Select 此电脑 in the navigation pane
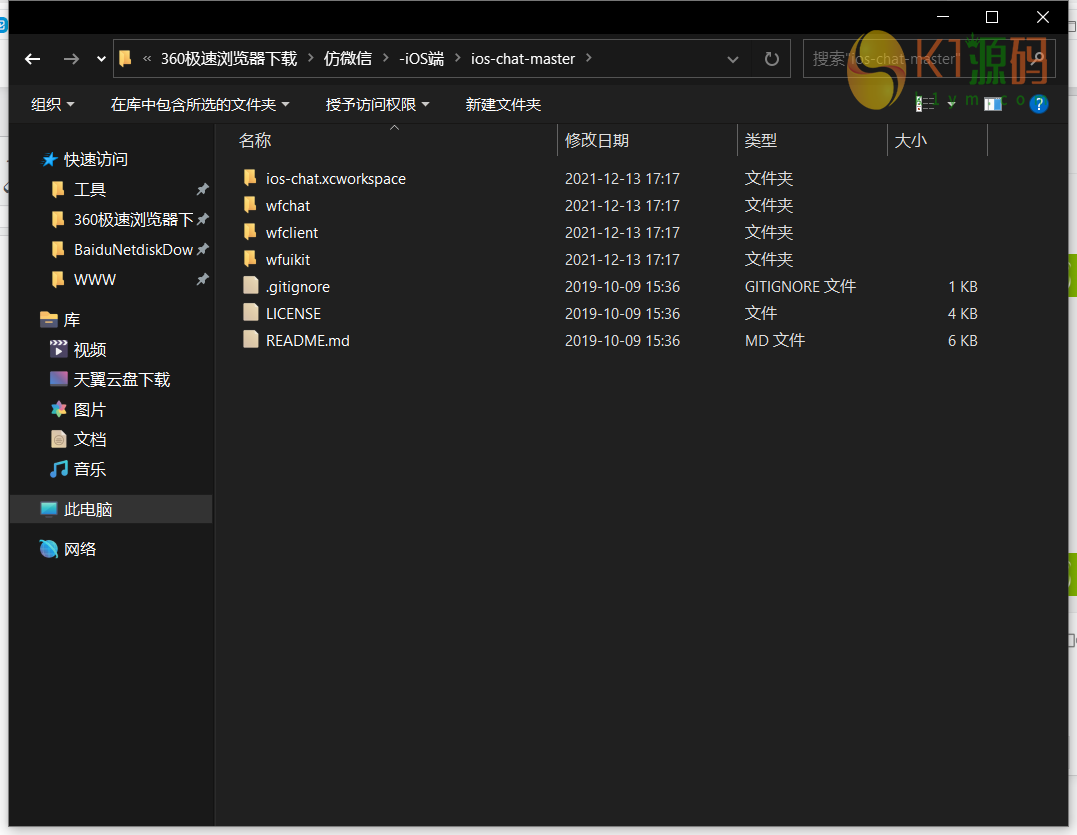Screen dimensions: 1077x835 point(88,510)
